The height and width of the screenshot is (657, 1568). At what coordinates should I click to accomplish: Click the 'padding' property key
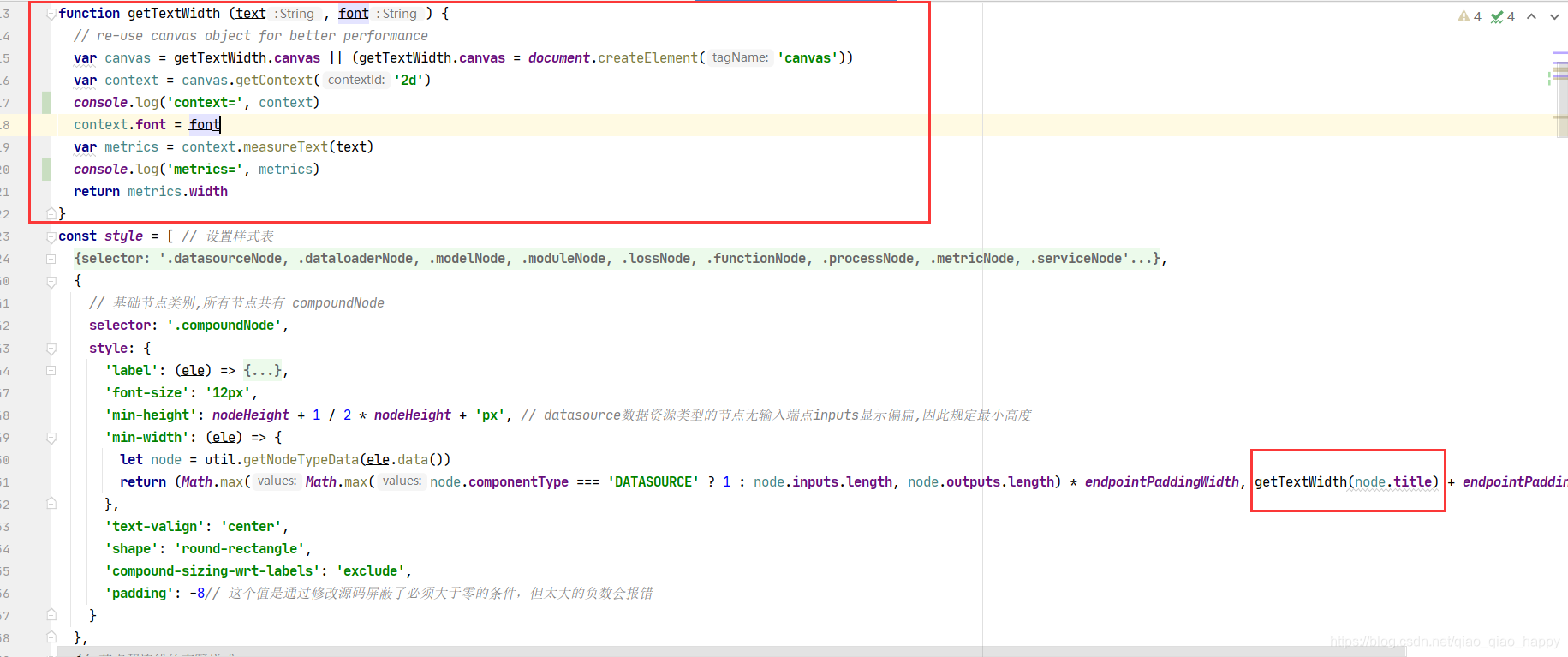coord(140,594)
